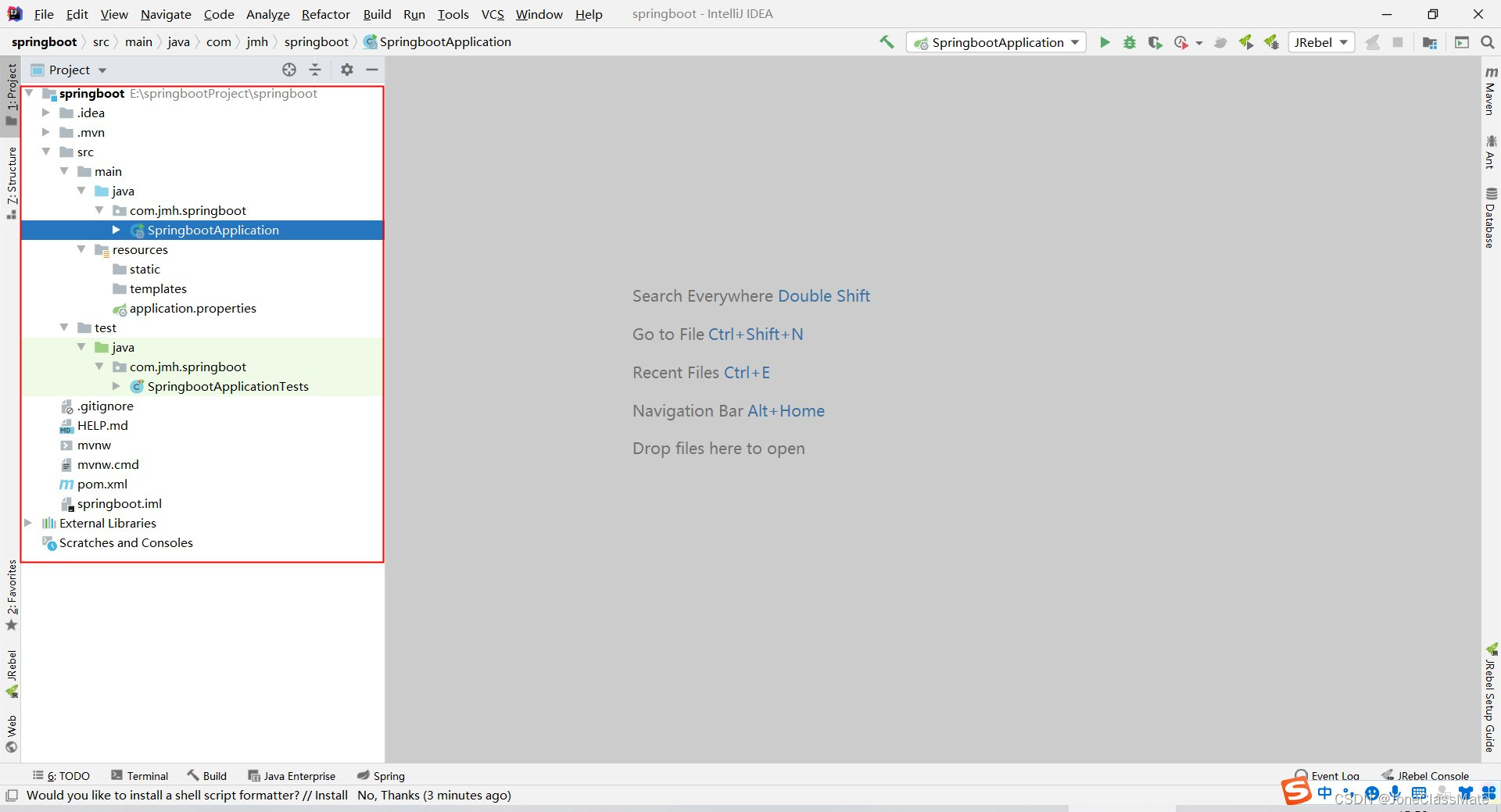Toggle the Structure side tab
1501x812 pixels.
(x=11, y=183)
